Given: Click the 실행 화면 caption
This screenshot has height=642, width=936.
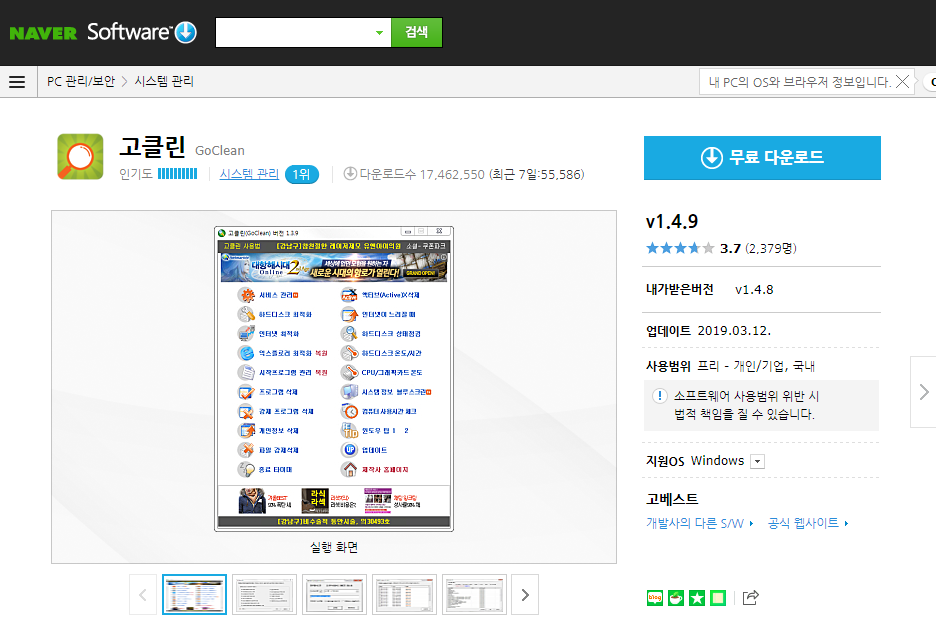Looking at the screenshot, I should pyautogui.click(x=334, y=546).
